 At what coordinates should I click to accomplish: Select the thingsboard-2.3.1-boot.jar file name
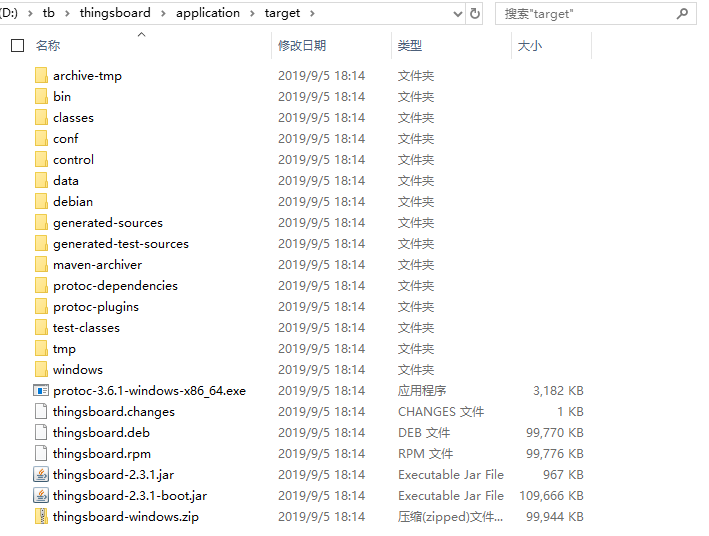coord(130,496)
